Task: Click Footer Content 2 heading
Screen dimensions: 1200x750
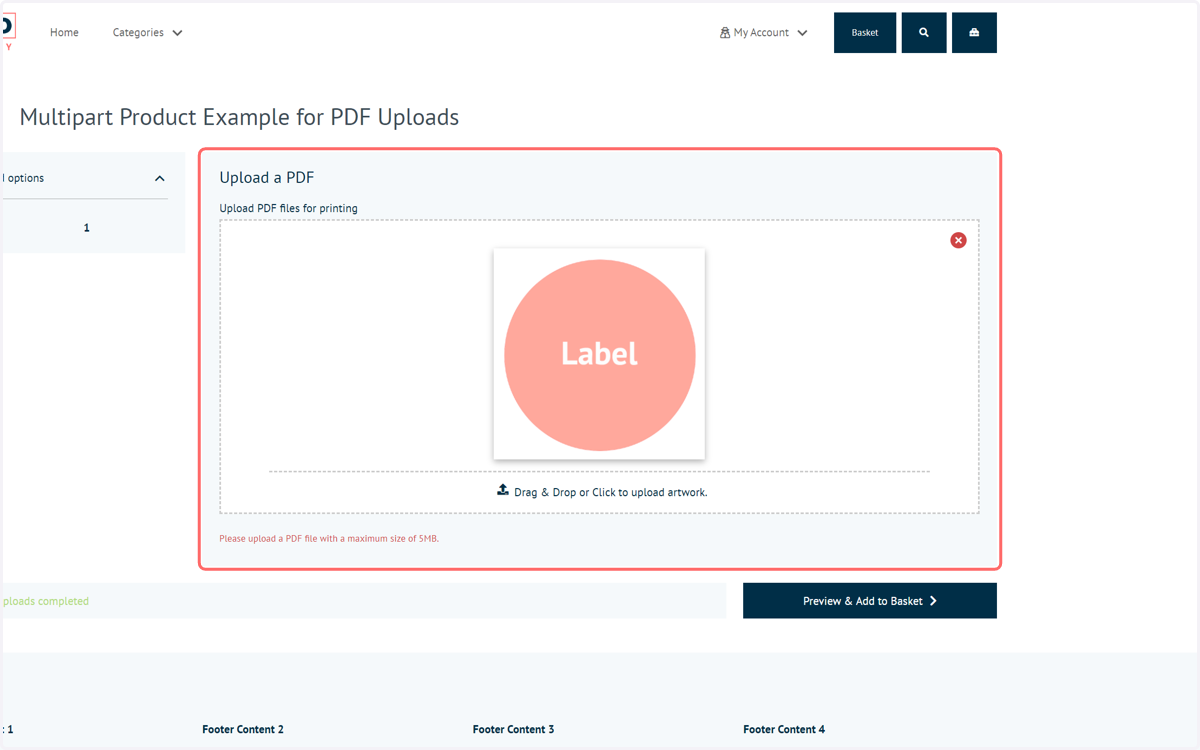Action: click(243, 730)
